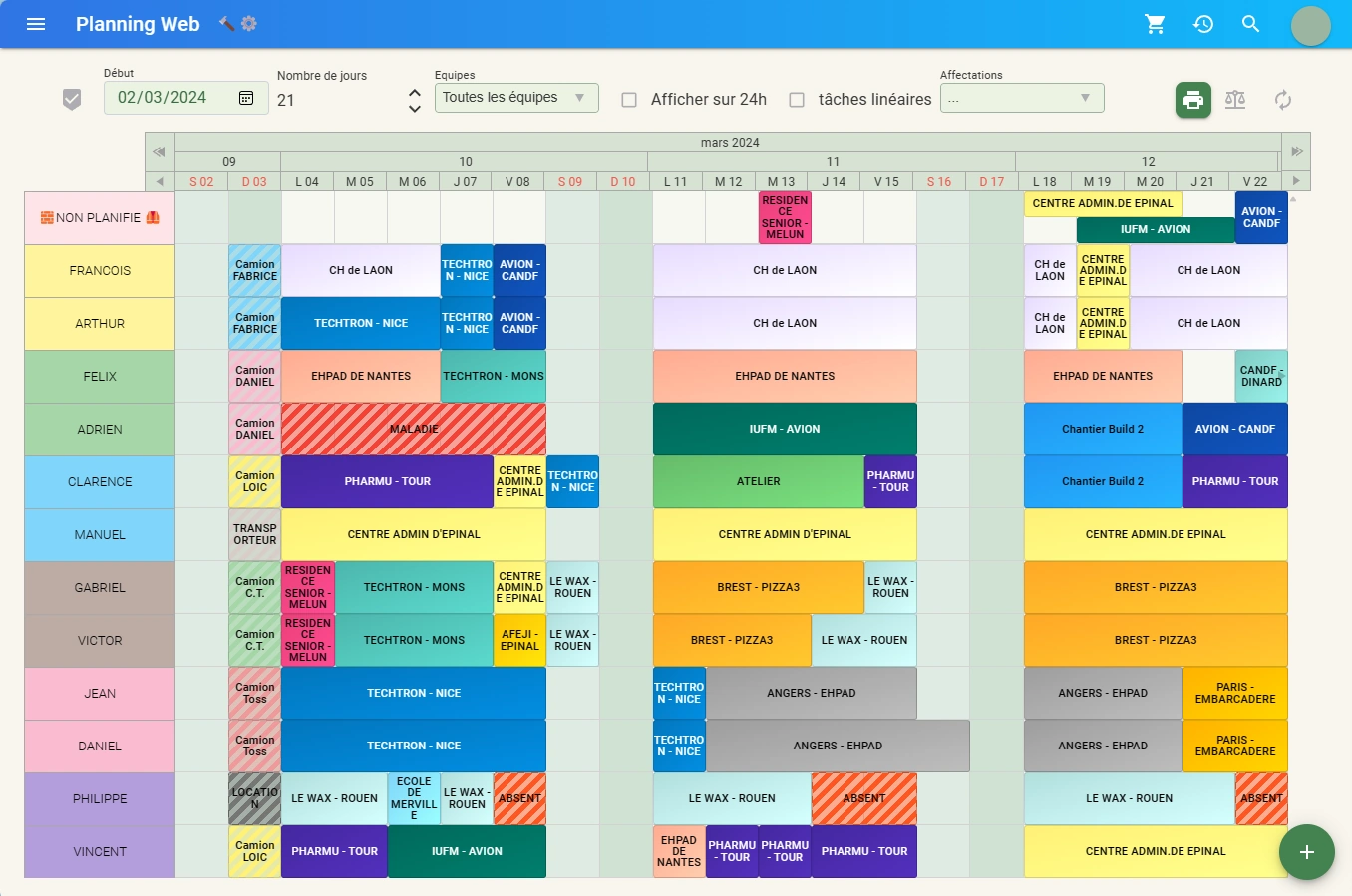The image size is (1352, 896).
Task: Select the L 04 day column
Action: click(307, 182)
